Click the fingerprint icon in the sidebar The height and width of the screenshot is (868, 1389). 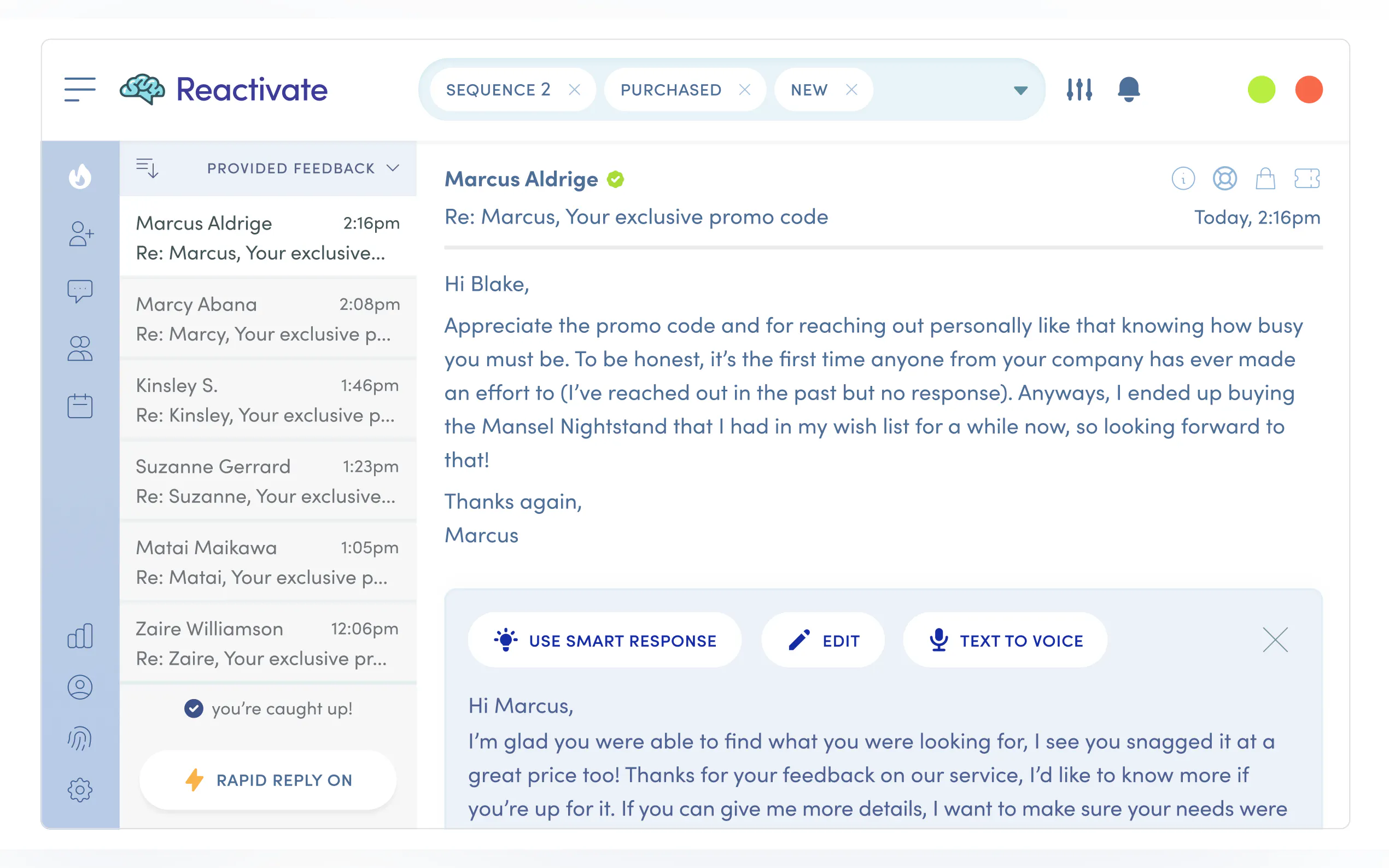click(80, 739)
